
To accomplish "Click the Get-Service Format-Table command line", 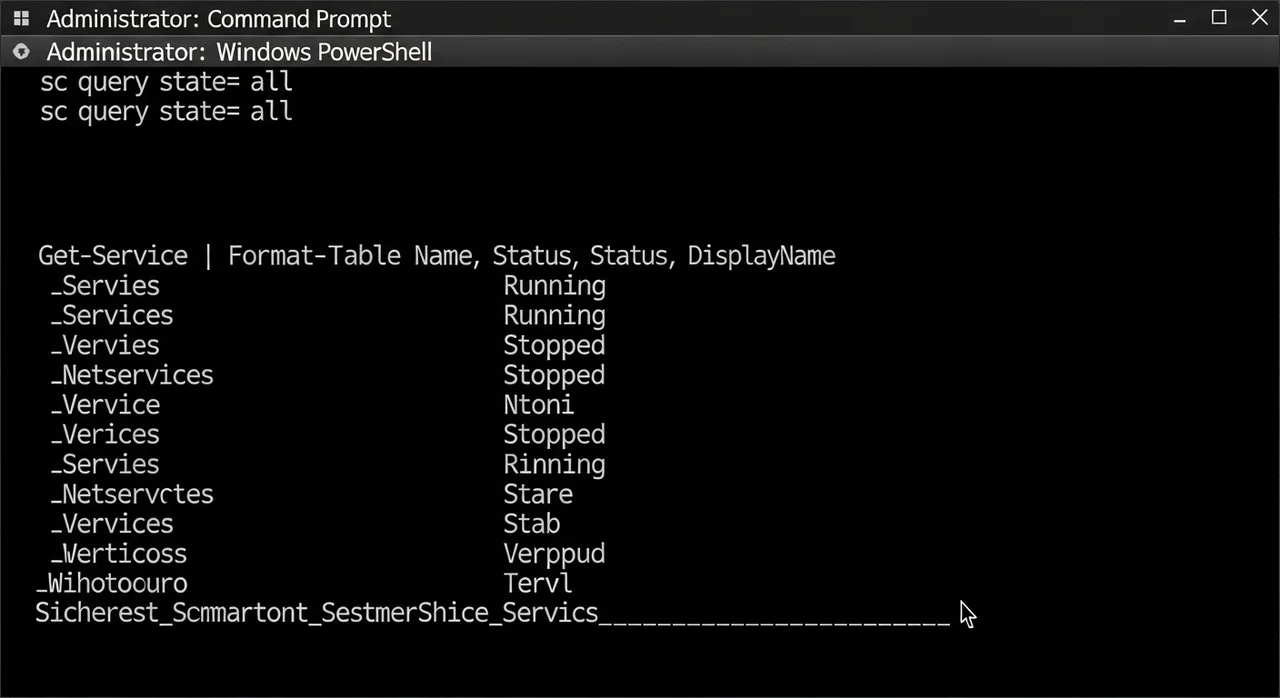I will pos(436,256).
